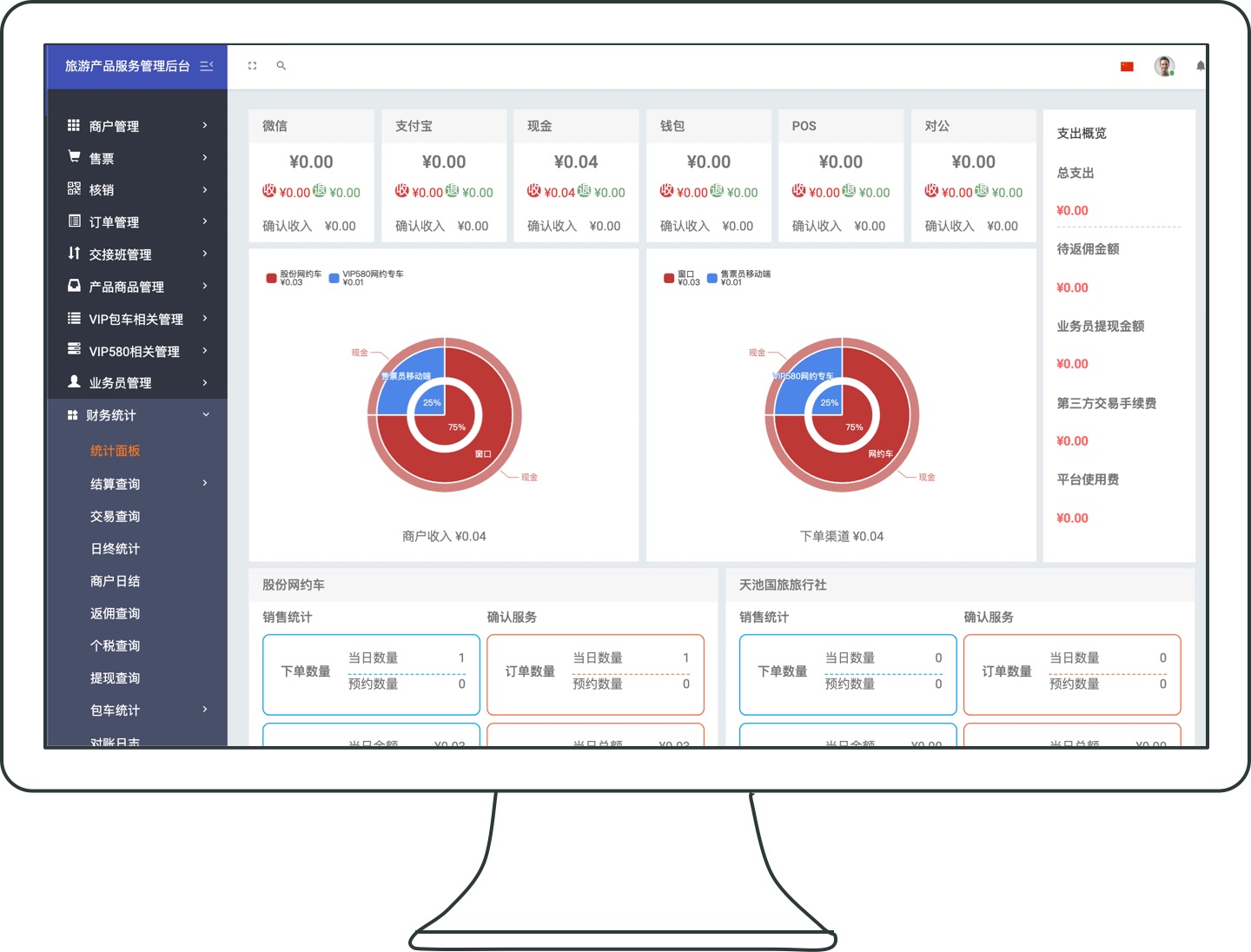The image size is (1251, 952).
Task: Click the QR code icon beside 核销
Action: pyautogui.click(x=74, y=189)
